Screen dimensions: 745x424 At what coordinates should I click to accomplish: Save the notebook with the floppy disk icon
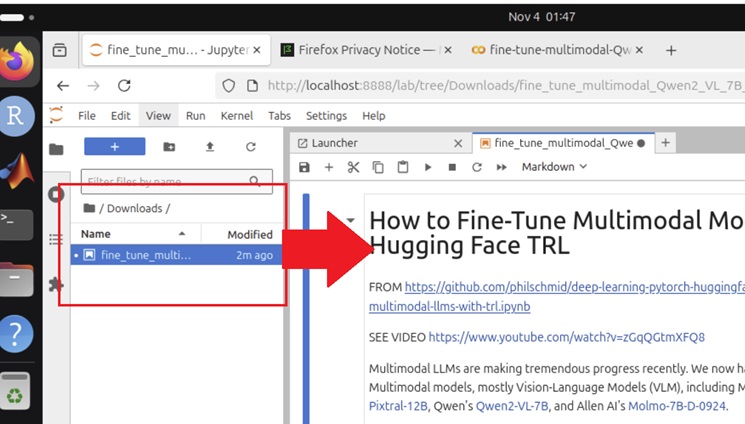click(x=304, y=167)
